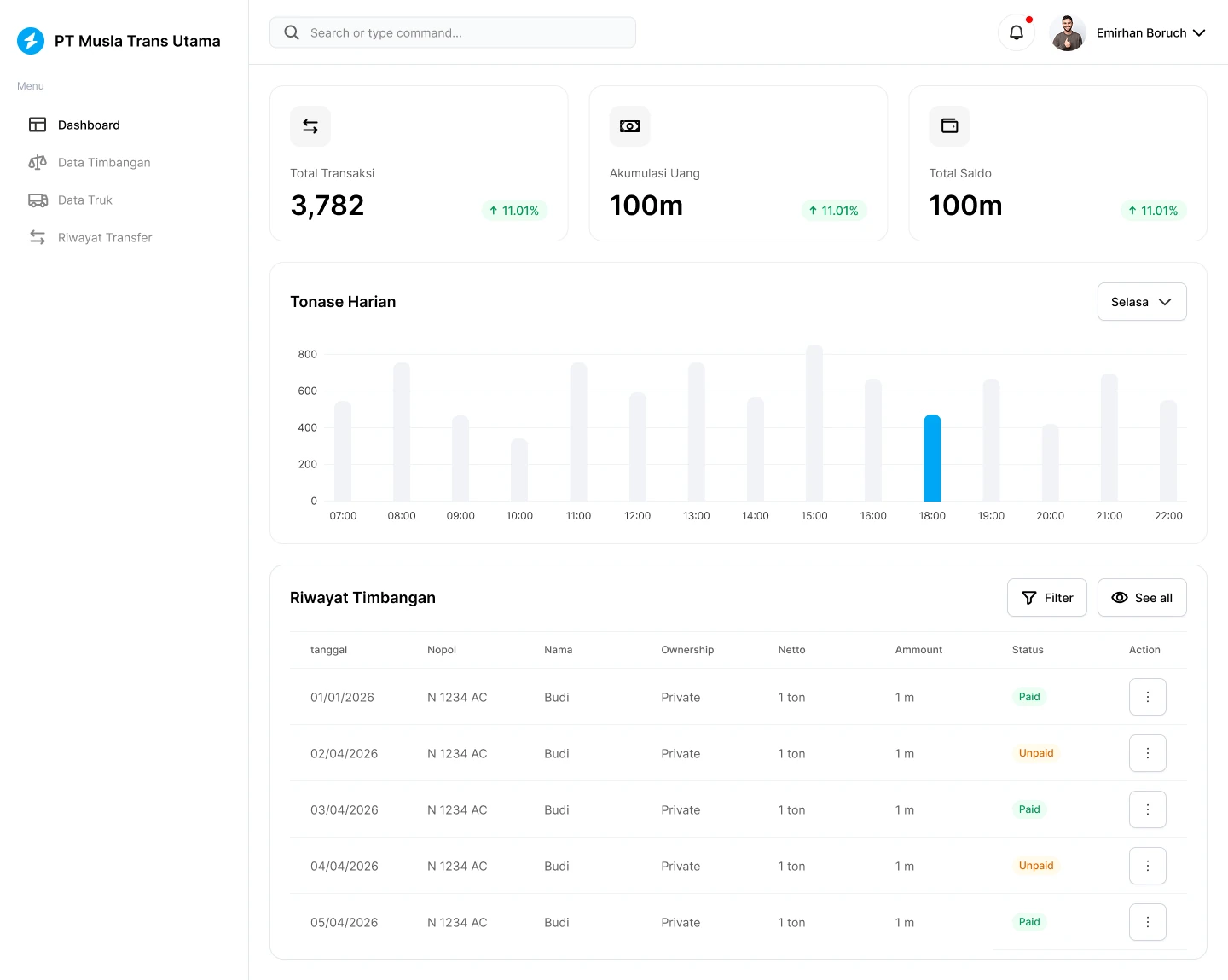Click the tanggal column header

(329, 650)
